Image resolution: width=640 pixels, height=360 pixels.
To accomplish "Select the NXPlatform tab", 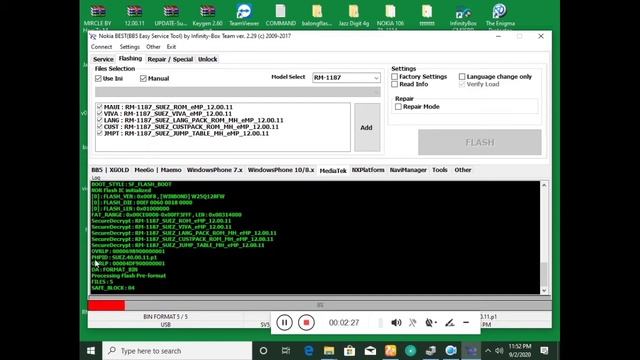I will (368, 170).
